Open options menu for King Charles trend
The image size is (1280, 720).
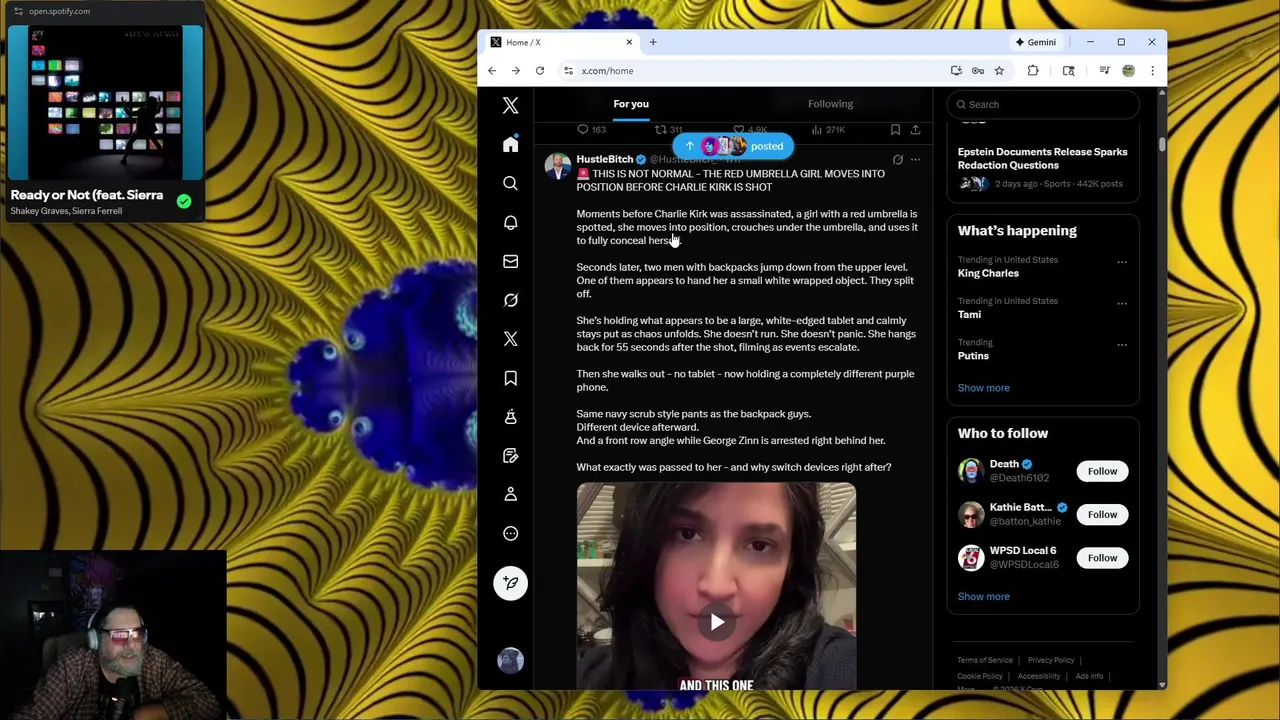(x=1122, y=262)
